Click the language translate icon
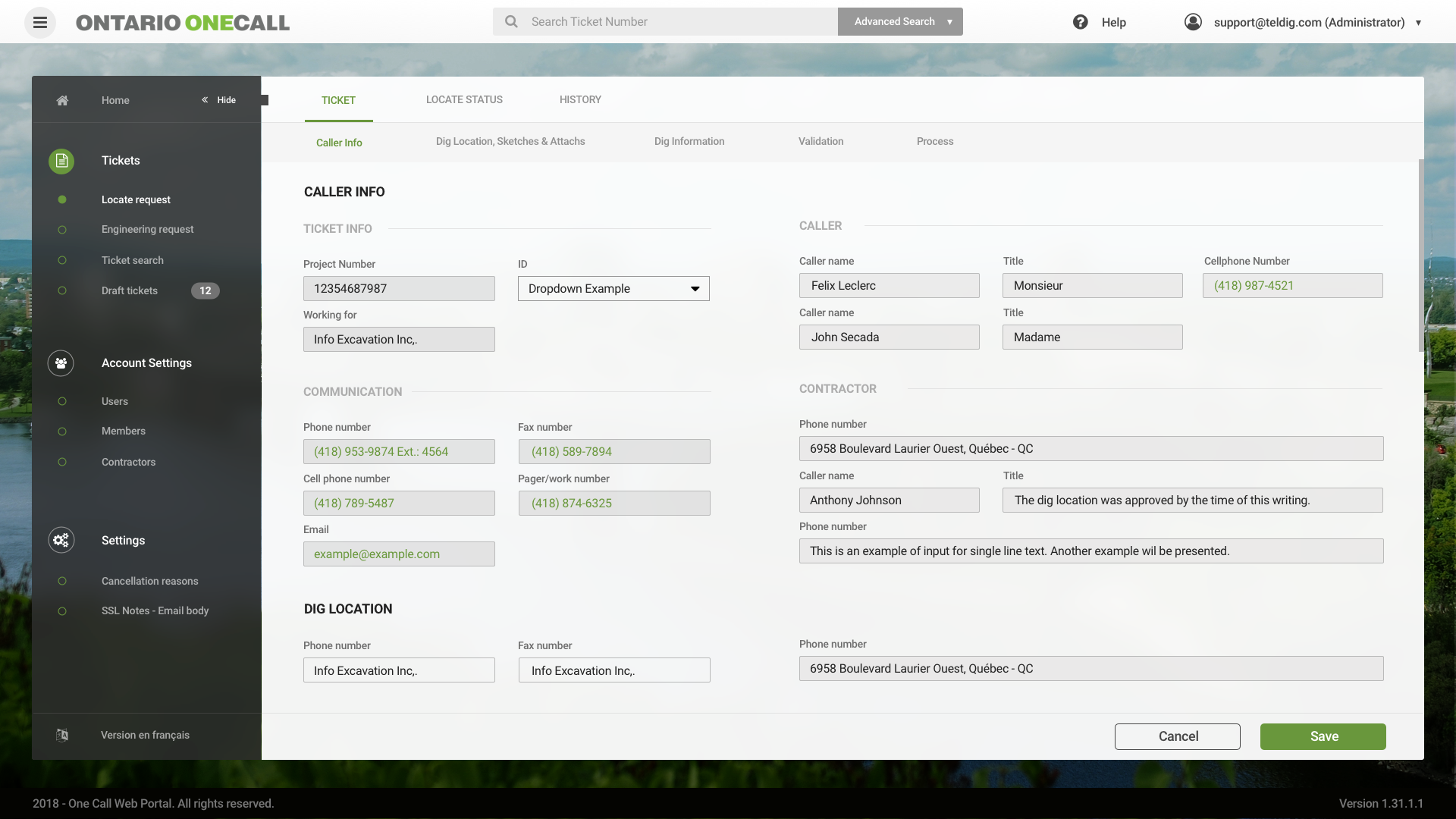The width and height of the screenshot is (1456, 819). pyautogui.click(x=62, y=735)
